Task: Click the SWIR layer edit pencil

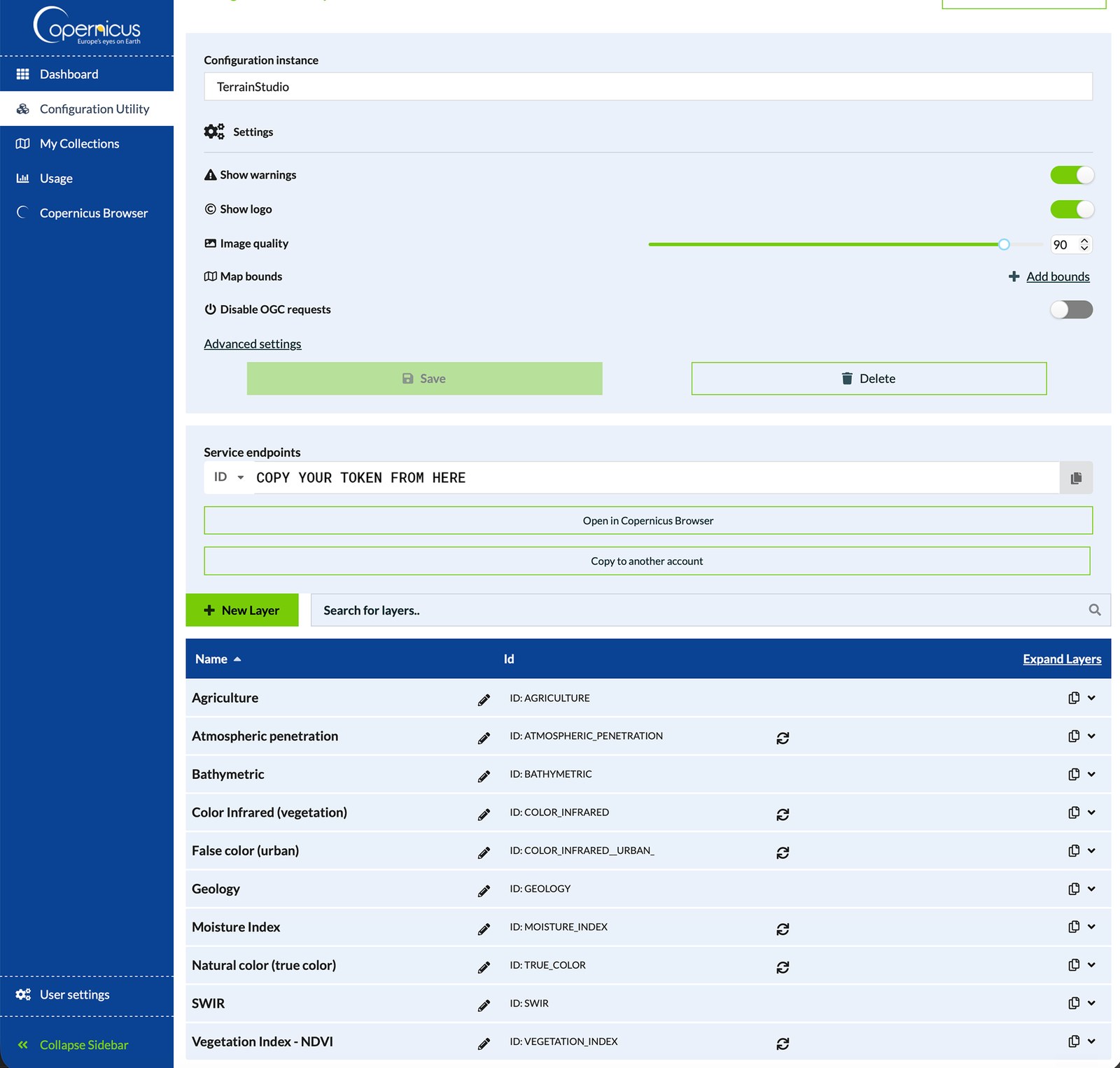Action: click(484, 1006)
